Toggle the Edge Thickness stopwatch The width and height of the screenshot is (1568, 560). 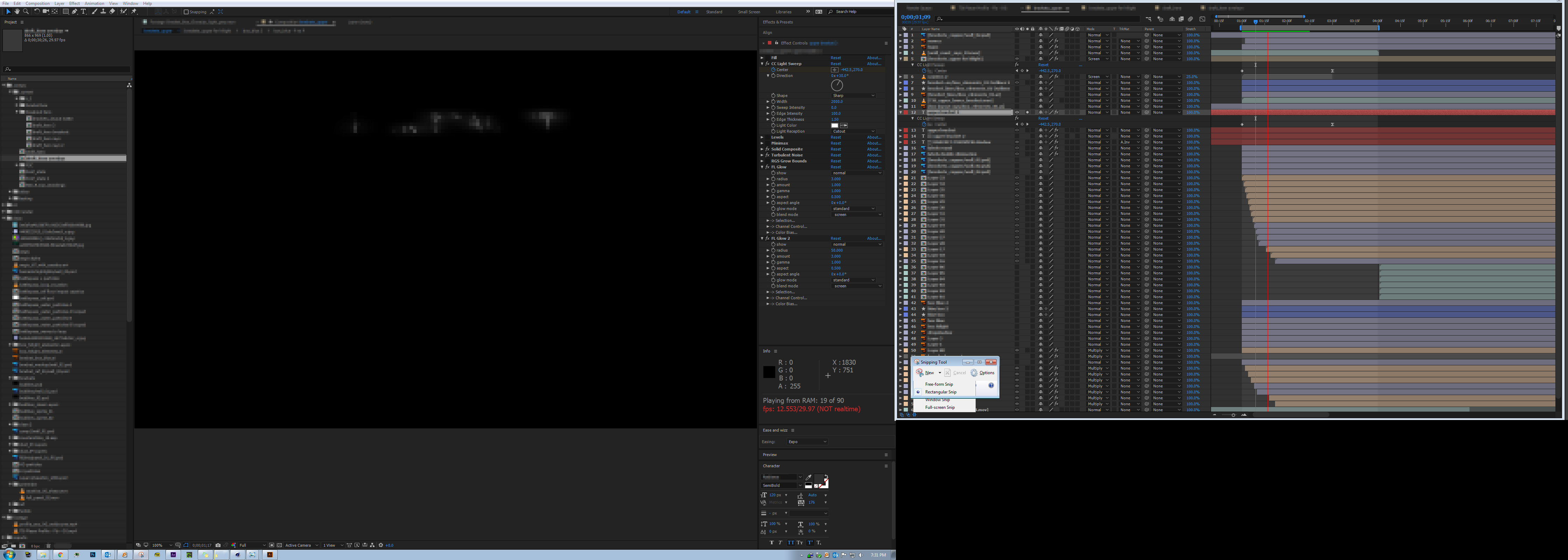[x=773, y=119]
